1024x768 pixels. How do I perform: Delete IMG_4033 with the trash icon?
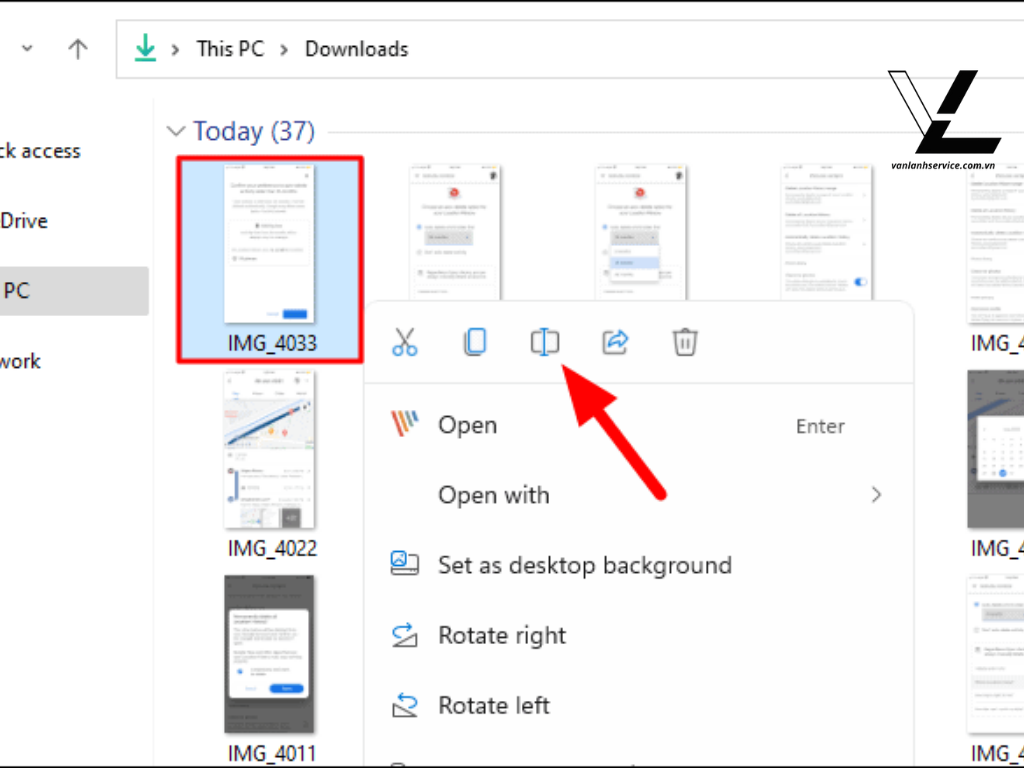coord(685,341)
